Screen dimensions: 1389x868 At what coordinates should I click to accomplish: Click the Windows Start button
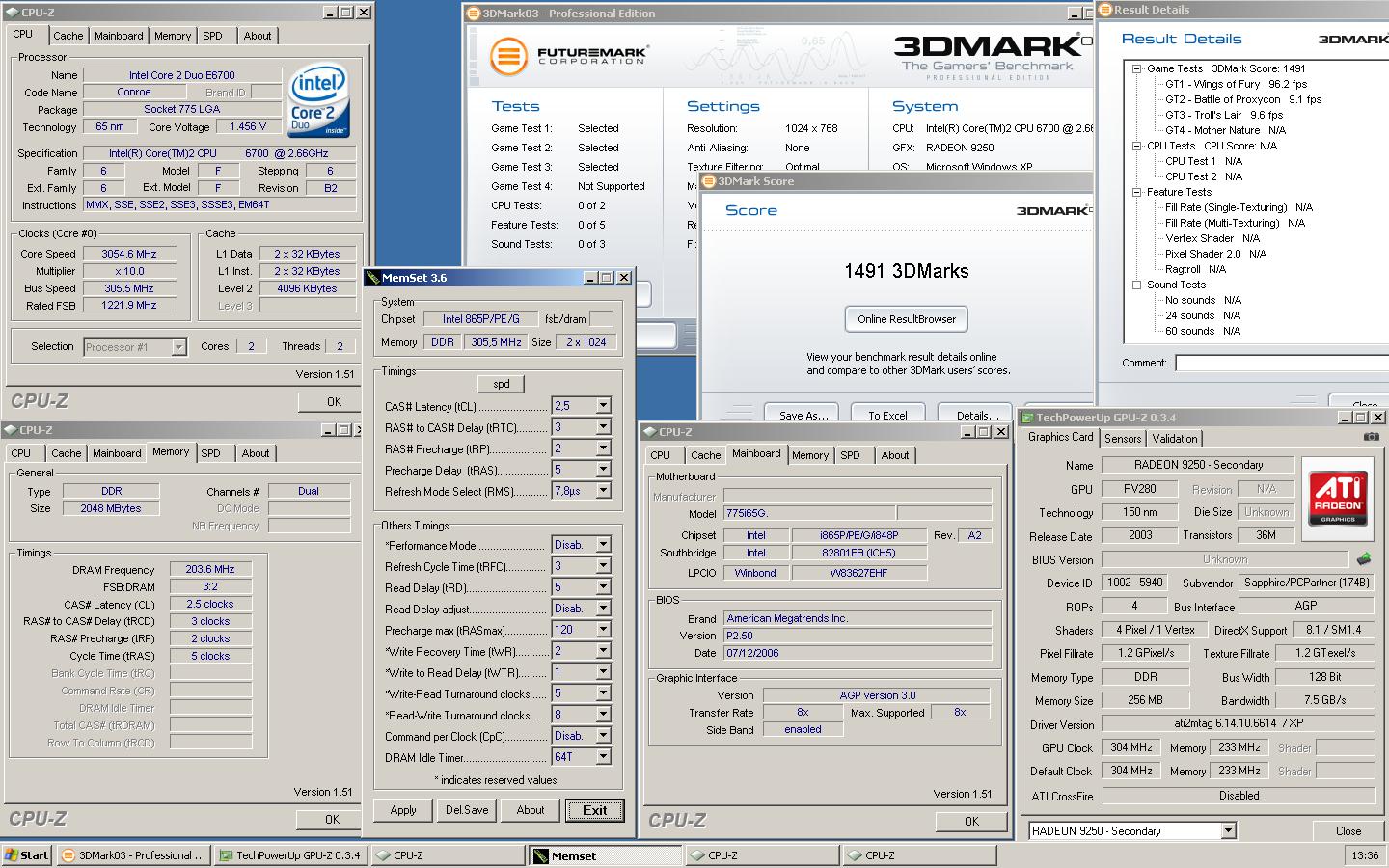(27, 855)
